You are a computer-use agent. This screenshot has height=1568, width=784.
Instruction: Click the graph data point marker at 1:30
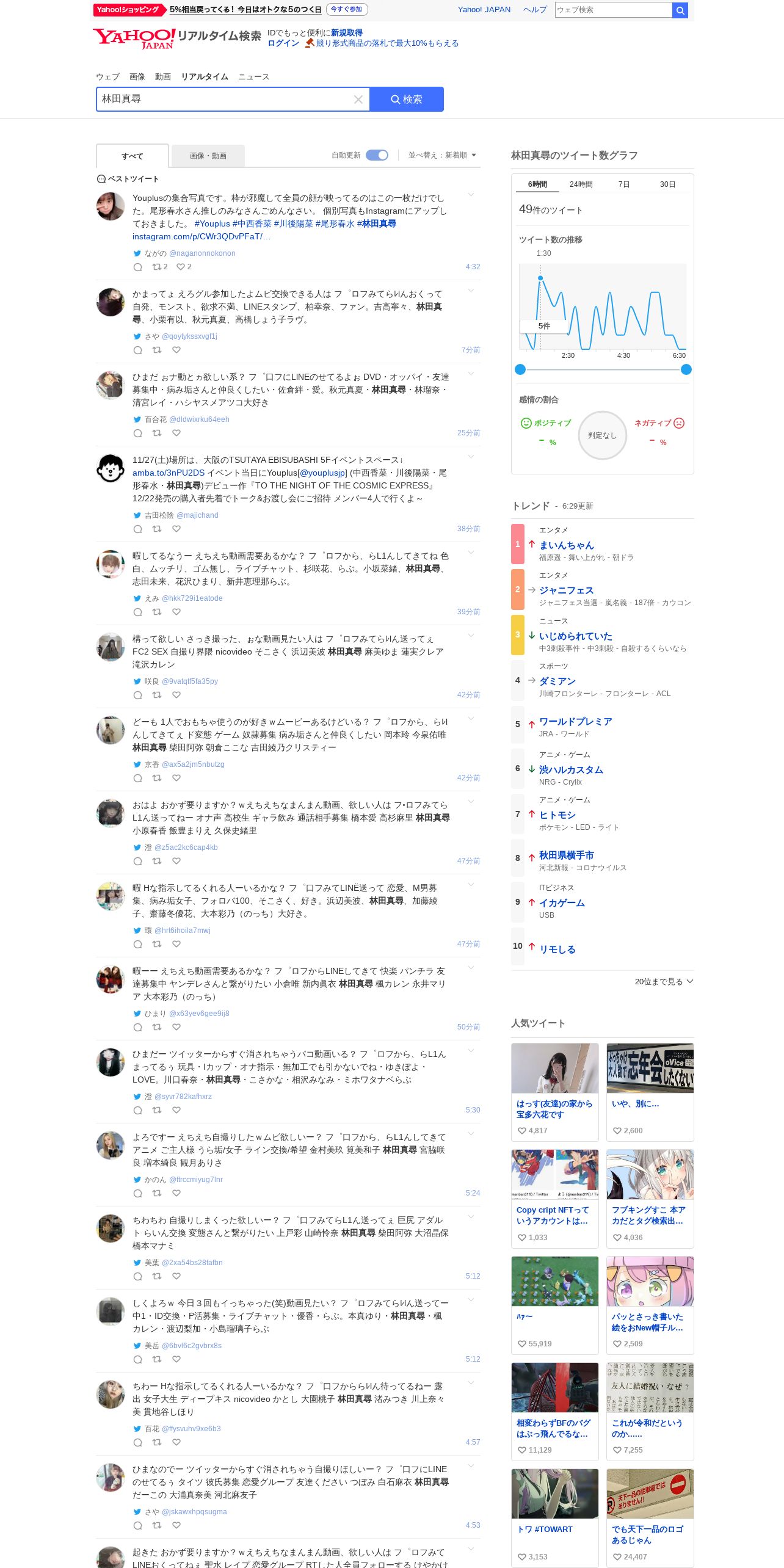(540, 278)
